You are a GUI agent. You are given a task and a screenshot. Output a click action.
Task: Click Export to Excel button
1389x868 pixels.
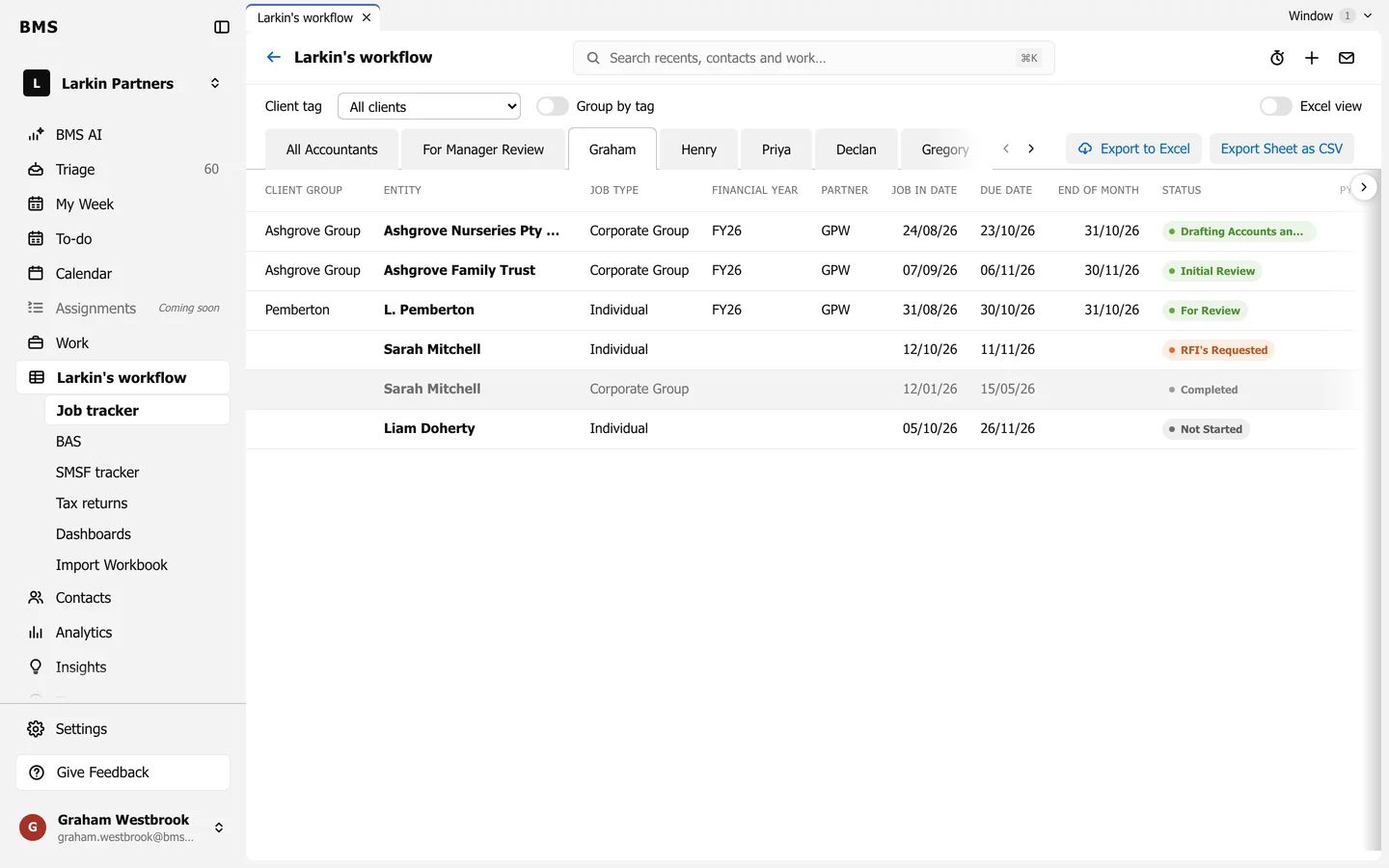(1133, 149)
